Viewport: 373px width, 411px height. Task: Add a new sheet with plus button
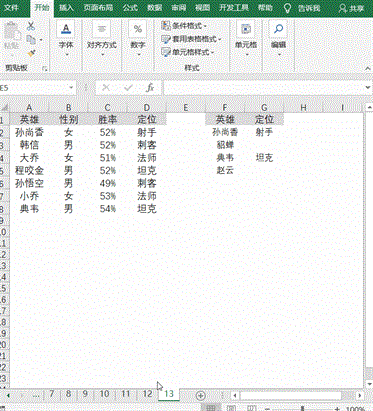tap(200, 395)
